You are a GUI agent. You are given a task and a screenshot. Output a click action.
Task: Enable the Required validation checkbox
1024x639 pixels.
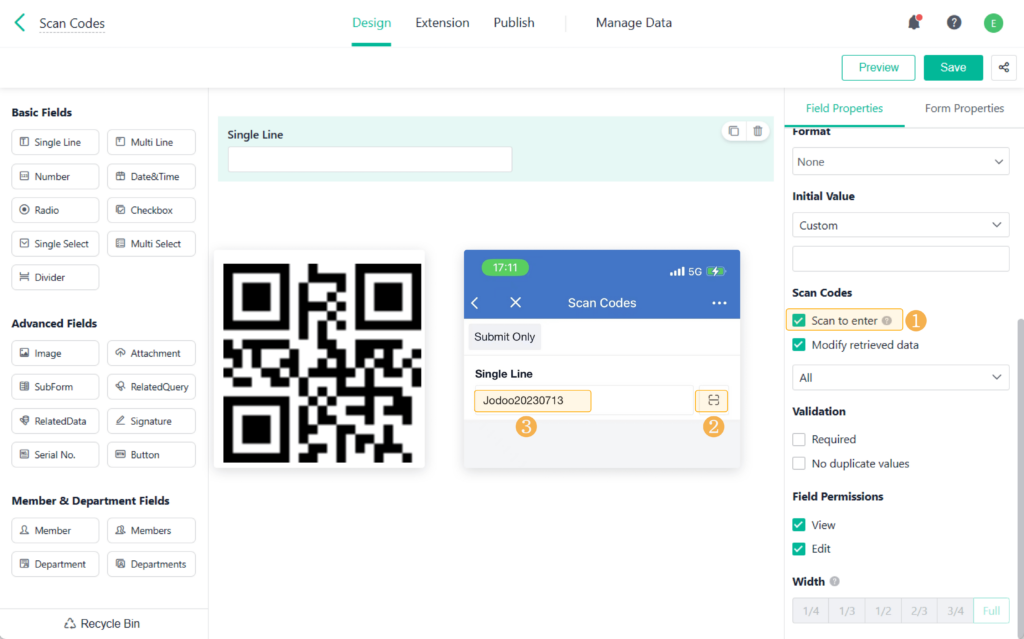point(800,439)
